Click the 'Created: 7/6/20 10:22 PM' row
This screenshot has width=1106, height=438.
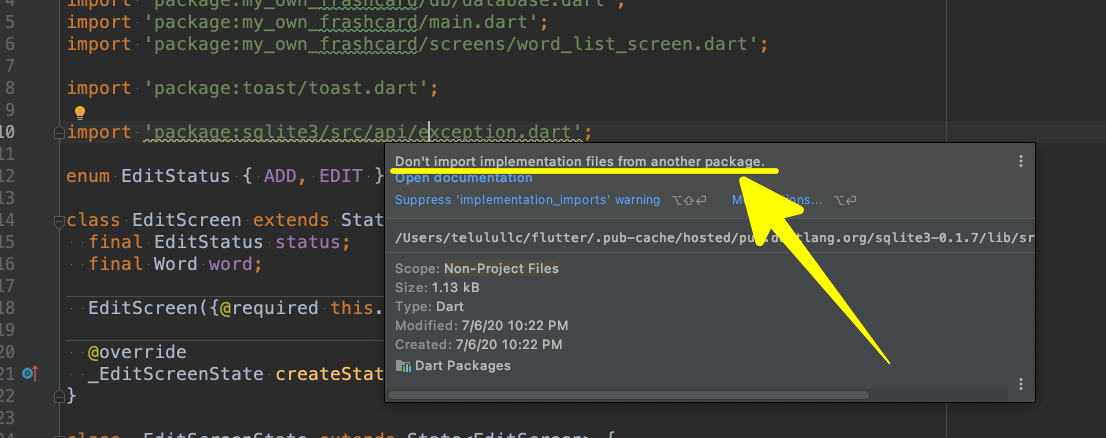(x=479, y=345)
